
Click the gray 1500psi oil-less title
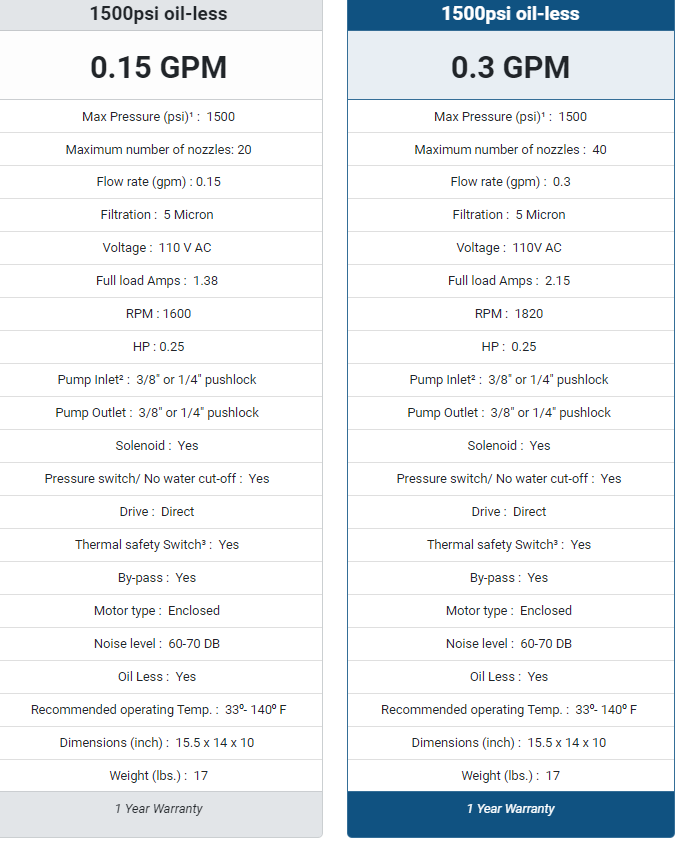tap(158, 13)
